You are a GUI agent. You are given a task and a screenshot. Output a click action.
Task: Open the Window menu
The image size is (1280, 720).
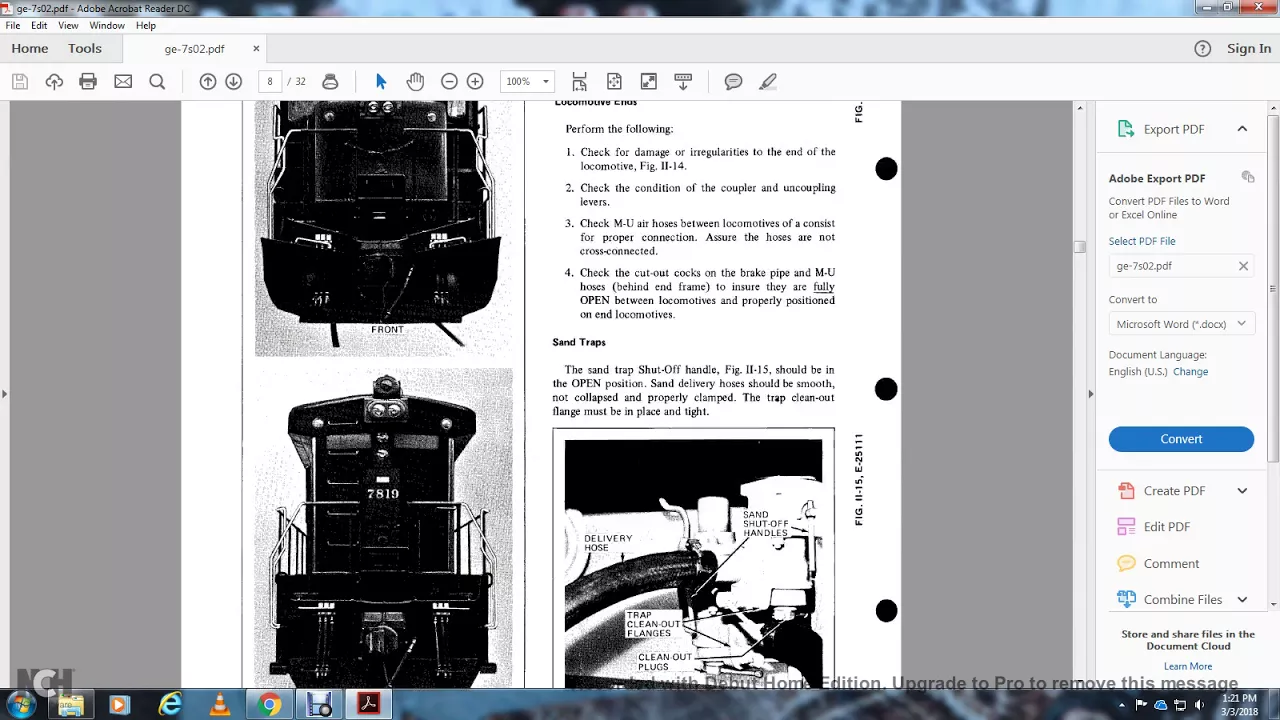(x=107, y=25)
